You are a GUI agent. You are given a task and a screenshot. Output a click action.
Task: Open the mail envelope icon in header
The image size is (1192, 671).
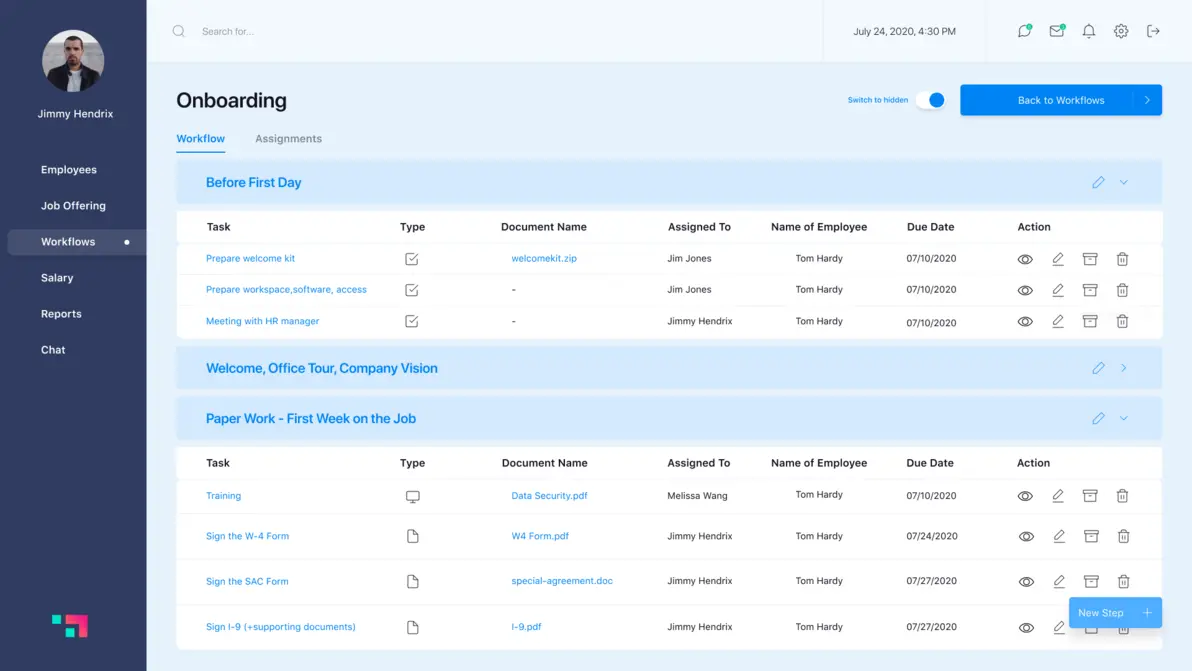(1057, 31)
